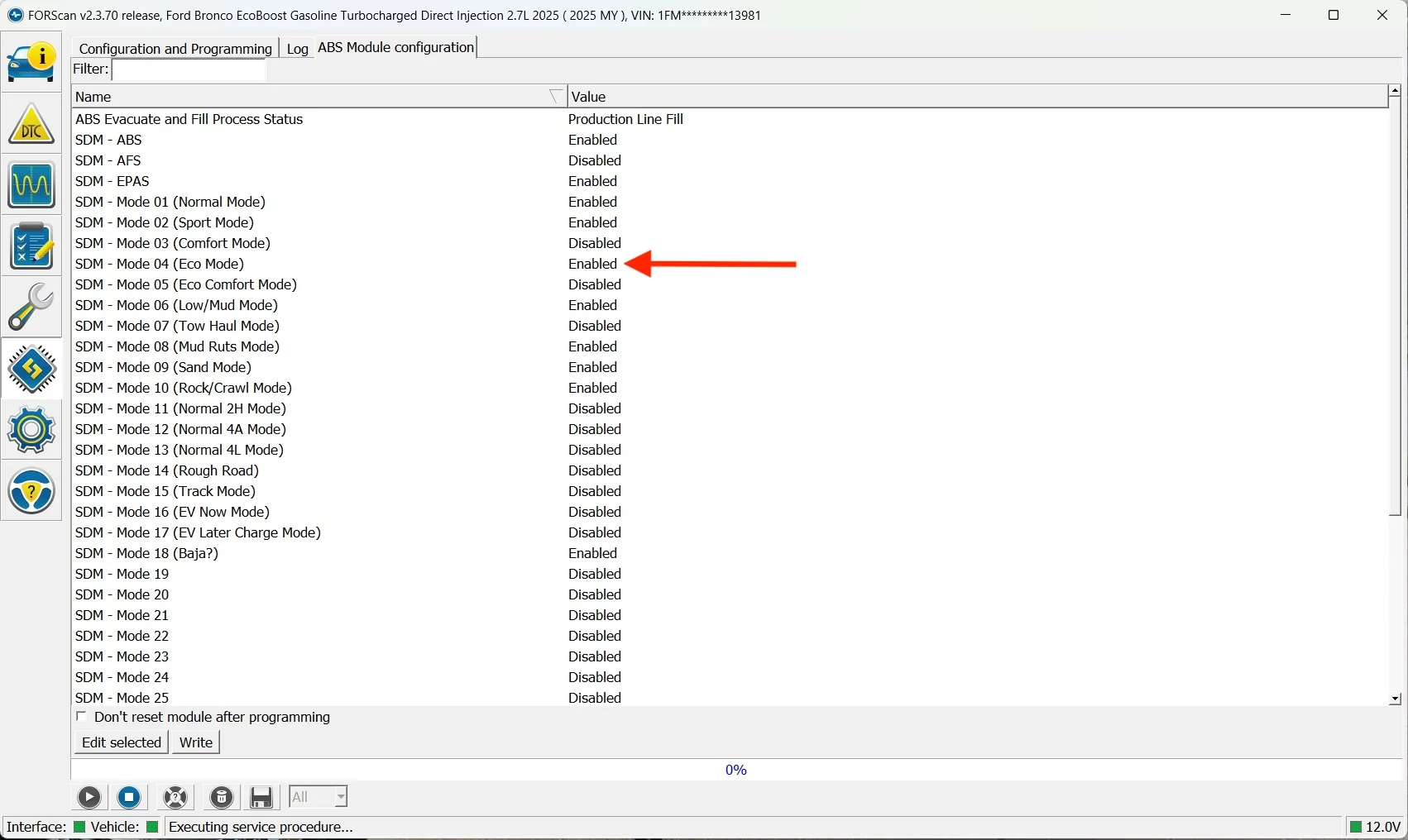The image size is (1408, 840).
Task: Click the Write button
Action: tap(196, 742)
